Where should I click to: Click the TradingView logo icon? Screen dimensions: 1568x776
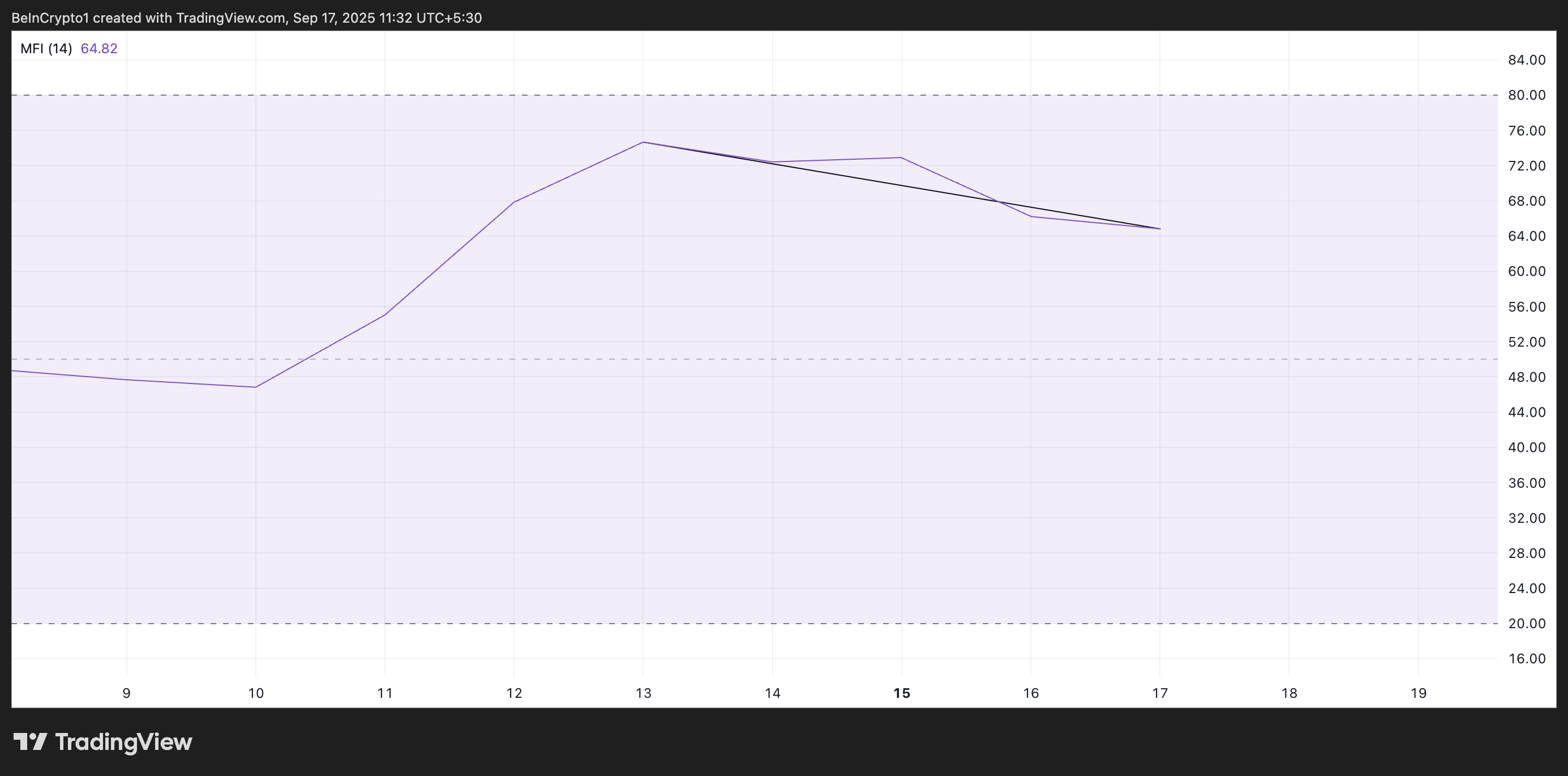point(30,741)
